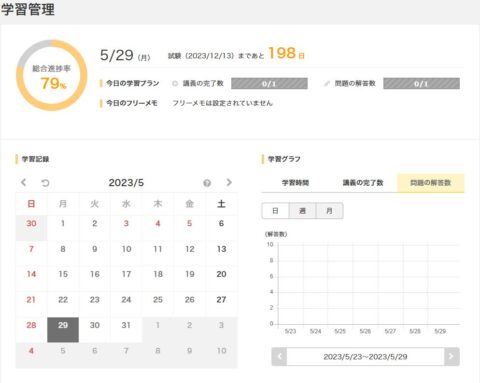Select the 週 weekly view button
This screenshot has width=480, height=383.
click(x=302, y=211)
